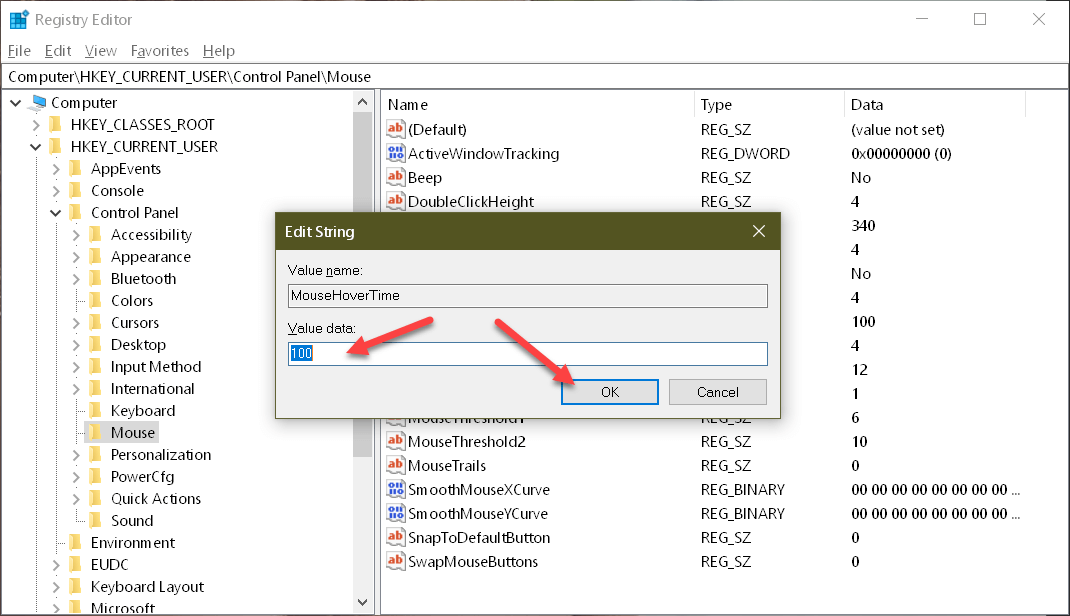Image resolution: width=1070 pixels, height=616 pixels.
Task: Collapse the Computer root node
Action: (16, 103)
